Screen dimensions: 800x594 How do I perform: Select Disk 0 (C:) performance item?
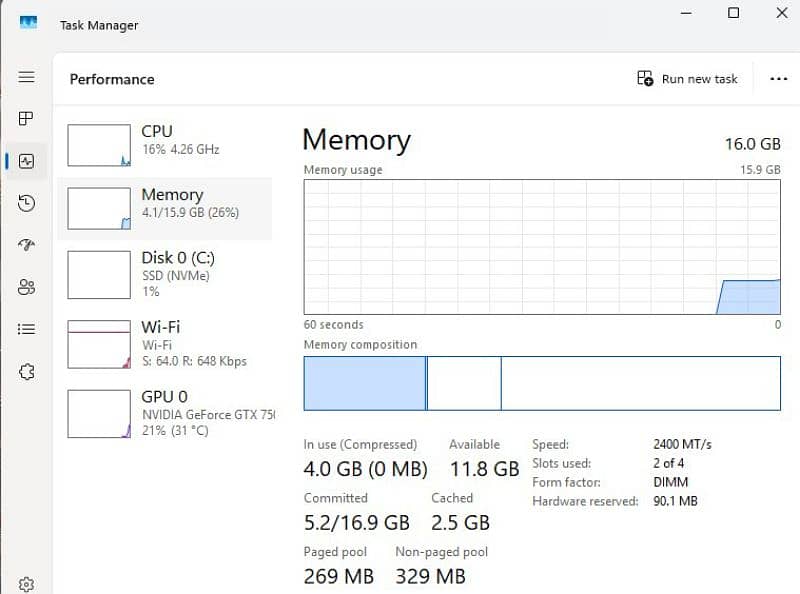point(164,275)
